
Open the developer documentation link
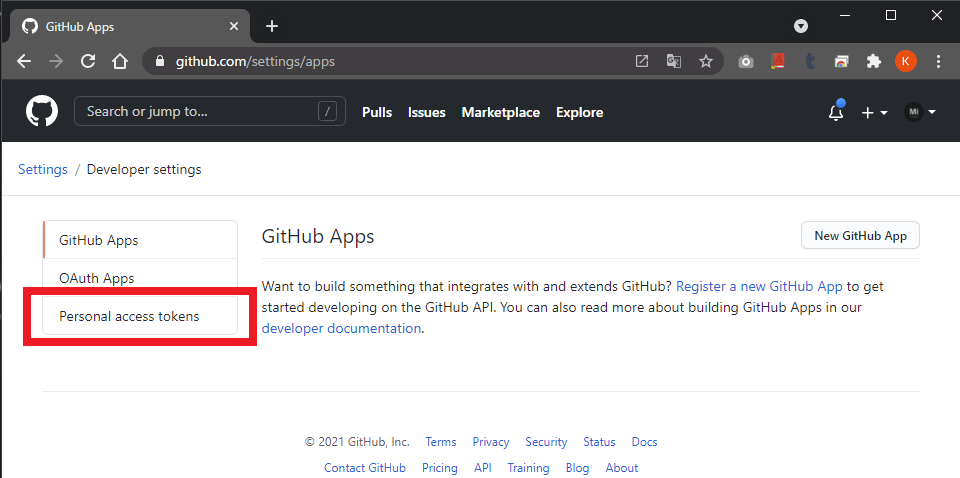tap(341, 328)
